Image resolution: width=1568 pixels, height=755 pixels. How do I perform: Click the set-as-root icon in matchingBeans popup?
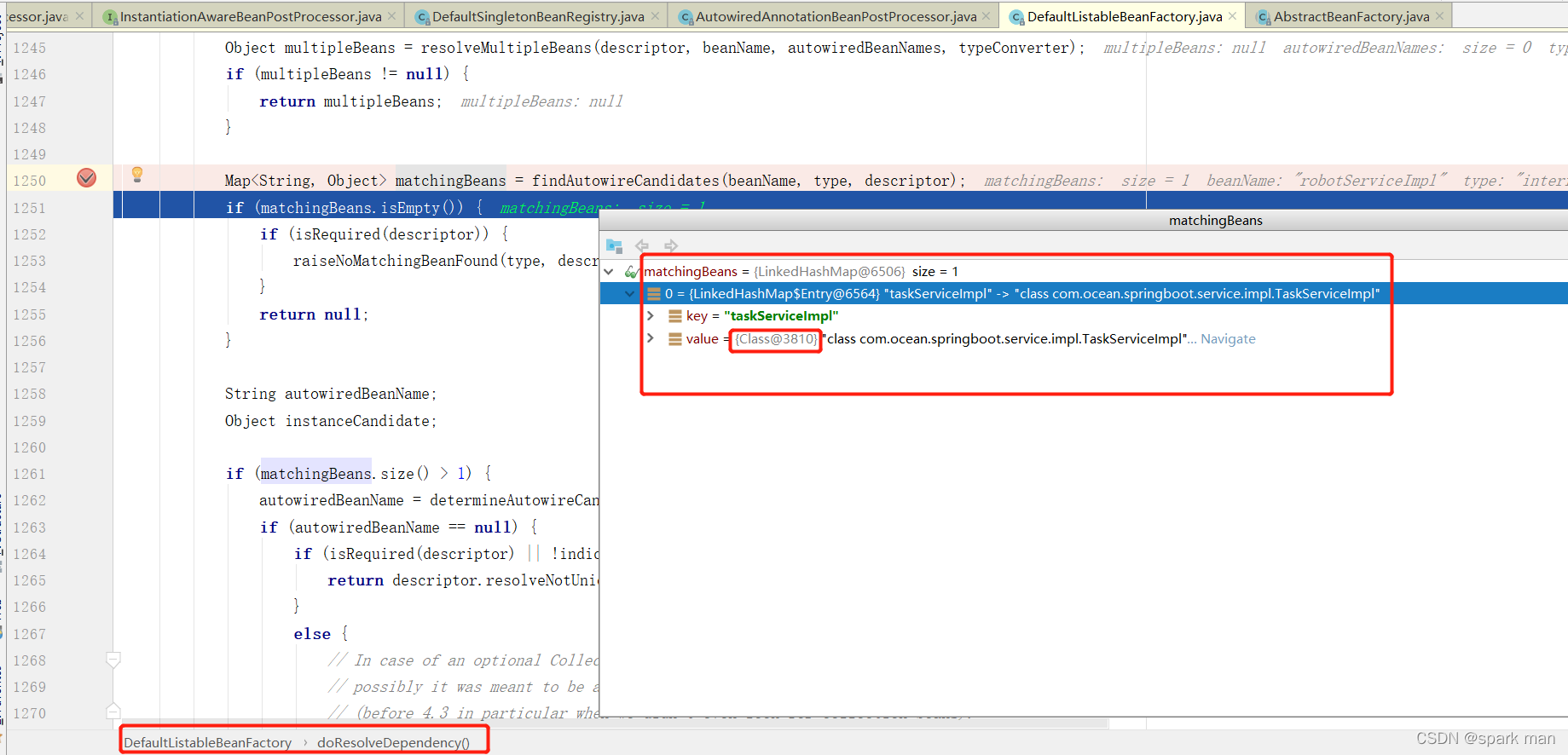click(x=614, y=245)
